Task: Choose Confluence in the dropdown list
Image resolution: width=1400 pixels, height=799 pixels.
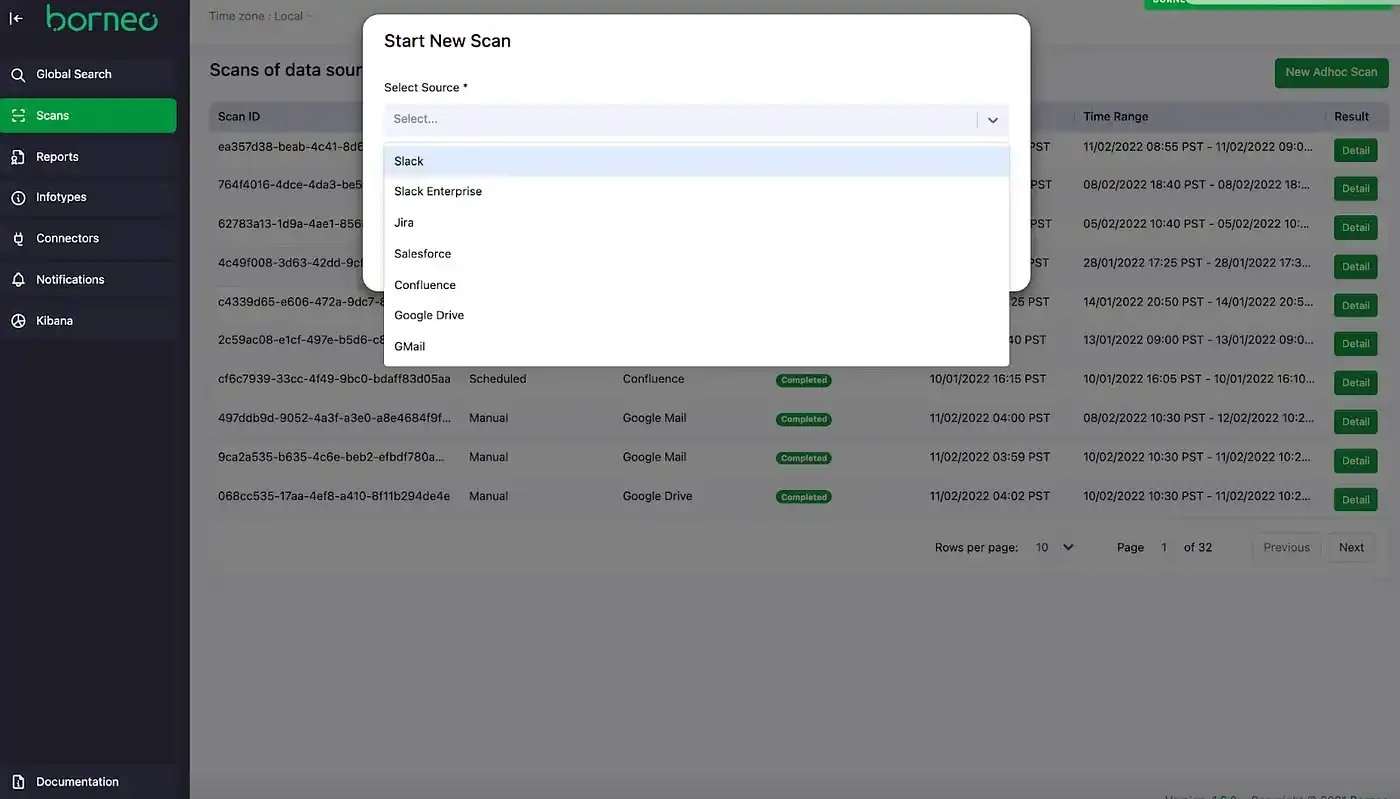Action: pos(696,285)
